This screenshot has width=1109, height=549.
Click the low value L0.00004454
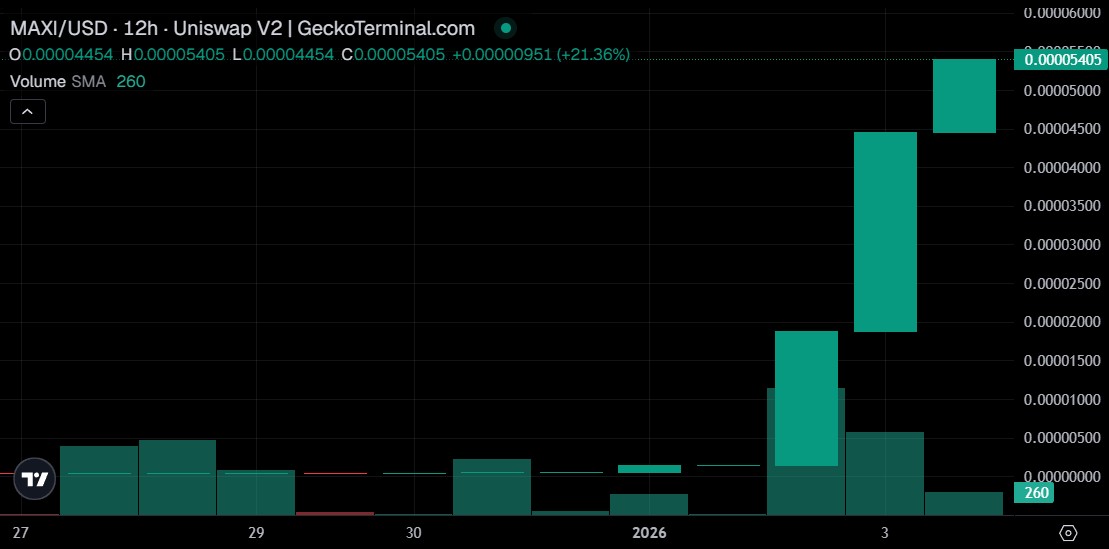point(283,54)
